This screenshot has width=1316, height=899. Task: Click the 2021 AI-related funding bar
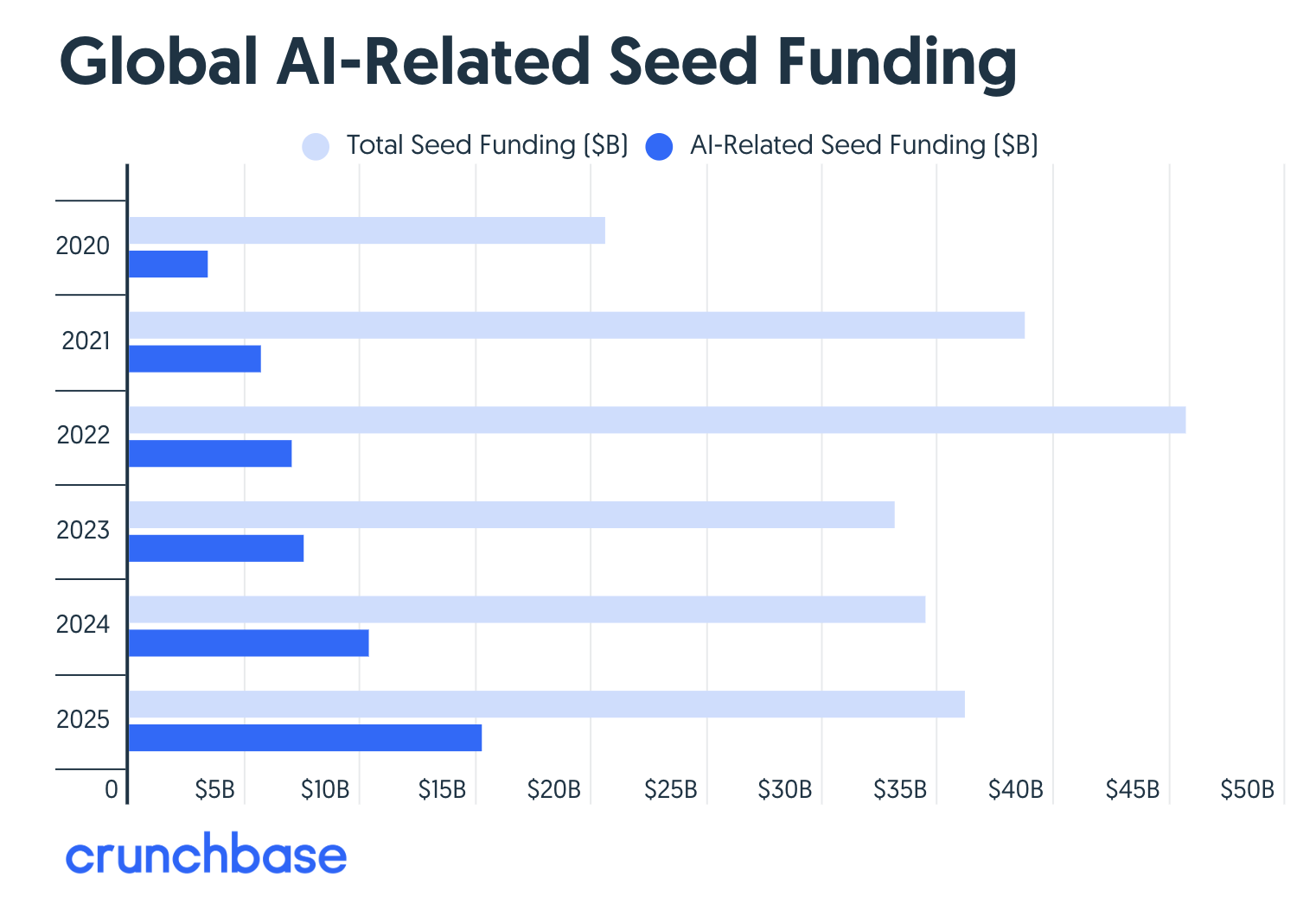click(195, 359)
